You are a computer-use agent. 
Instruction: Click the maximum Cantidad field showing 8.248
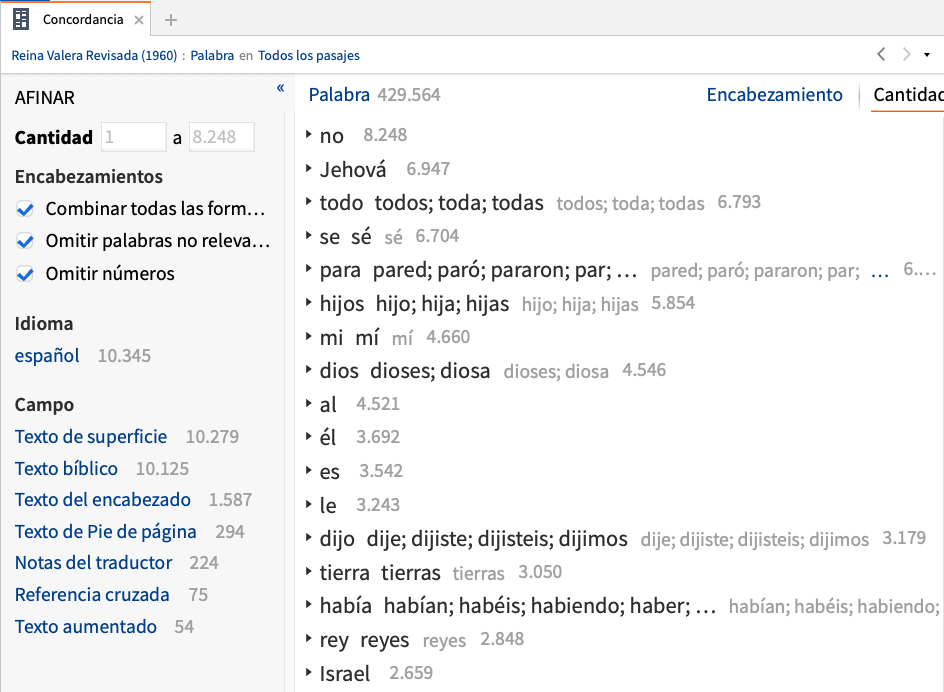(x=222, y=137)
